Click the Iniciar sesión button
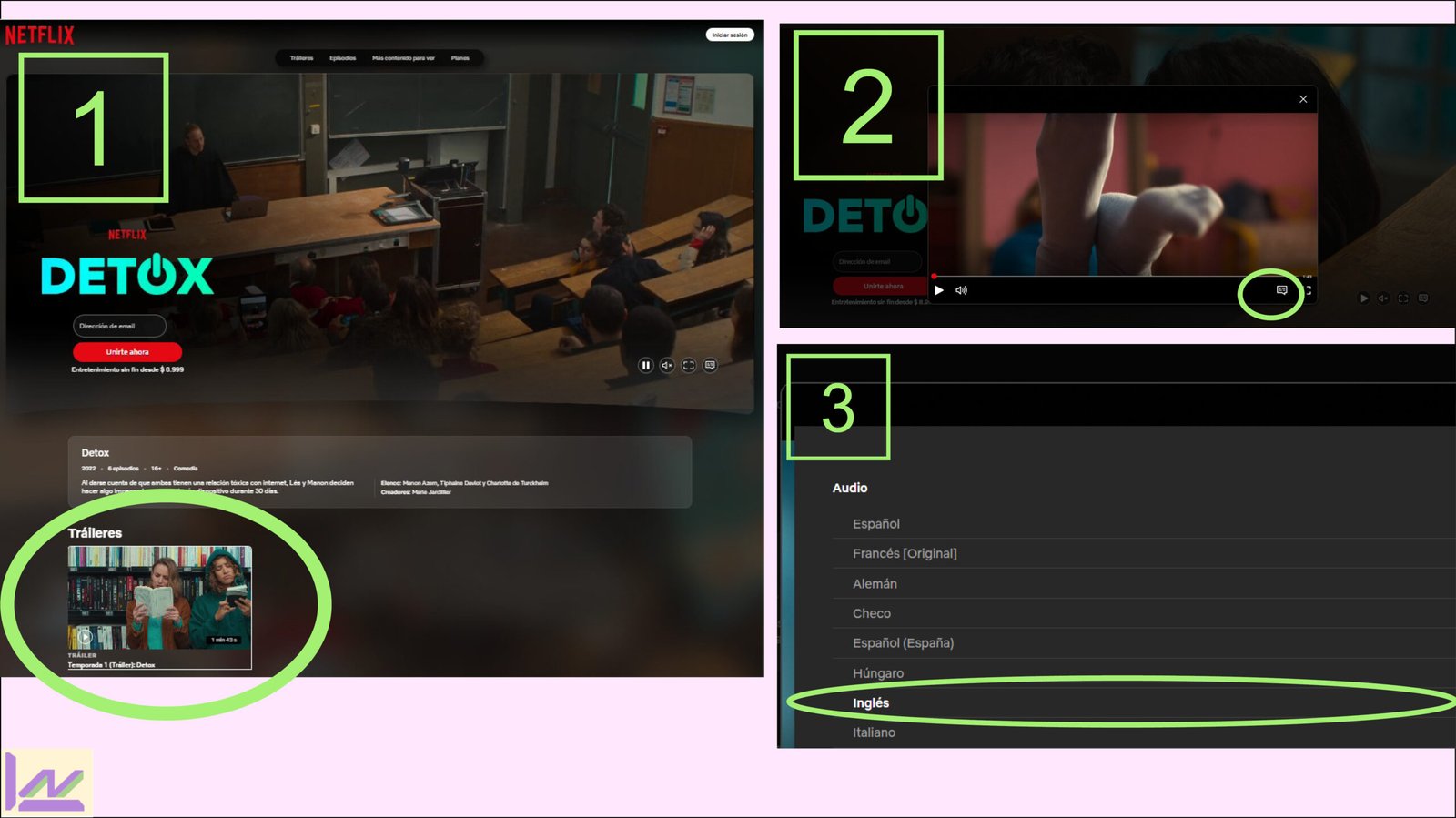Viewport: 1456px width, 818px height. (730, 35)
